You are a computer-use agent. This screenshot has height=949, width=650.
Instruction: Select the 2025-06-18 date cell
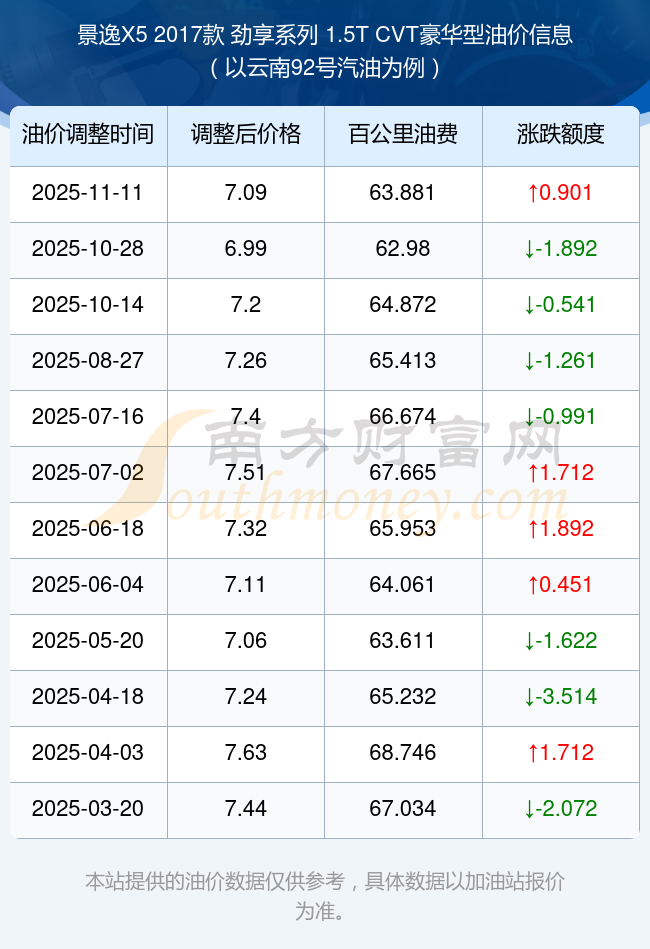[x=88, y=528]
